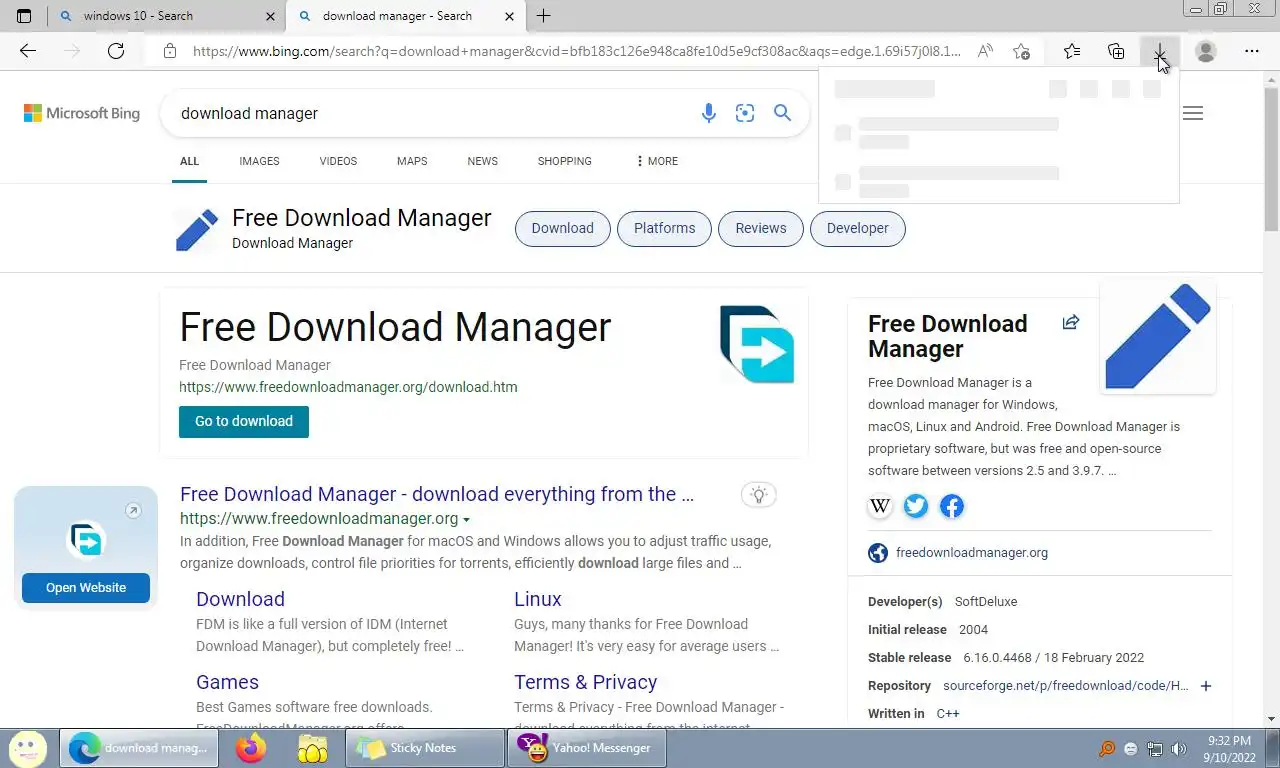1280x768 pixels.
Task: Open the freedownloadmanager.org/download.htm URL
Action: click(x=348, y=387)
